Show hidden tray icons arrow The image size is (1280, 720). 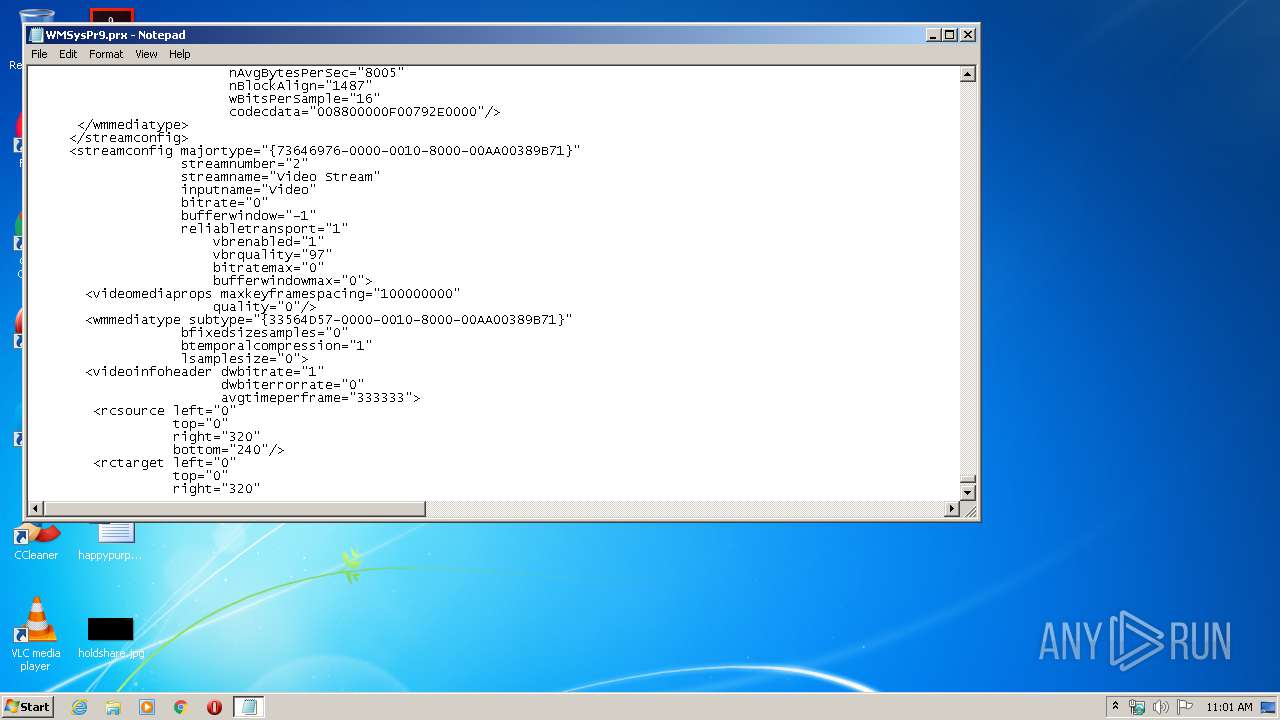[1115, 707]
